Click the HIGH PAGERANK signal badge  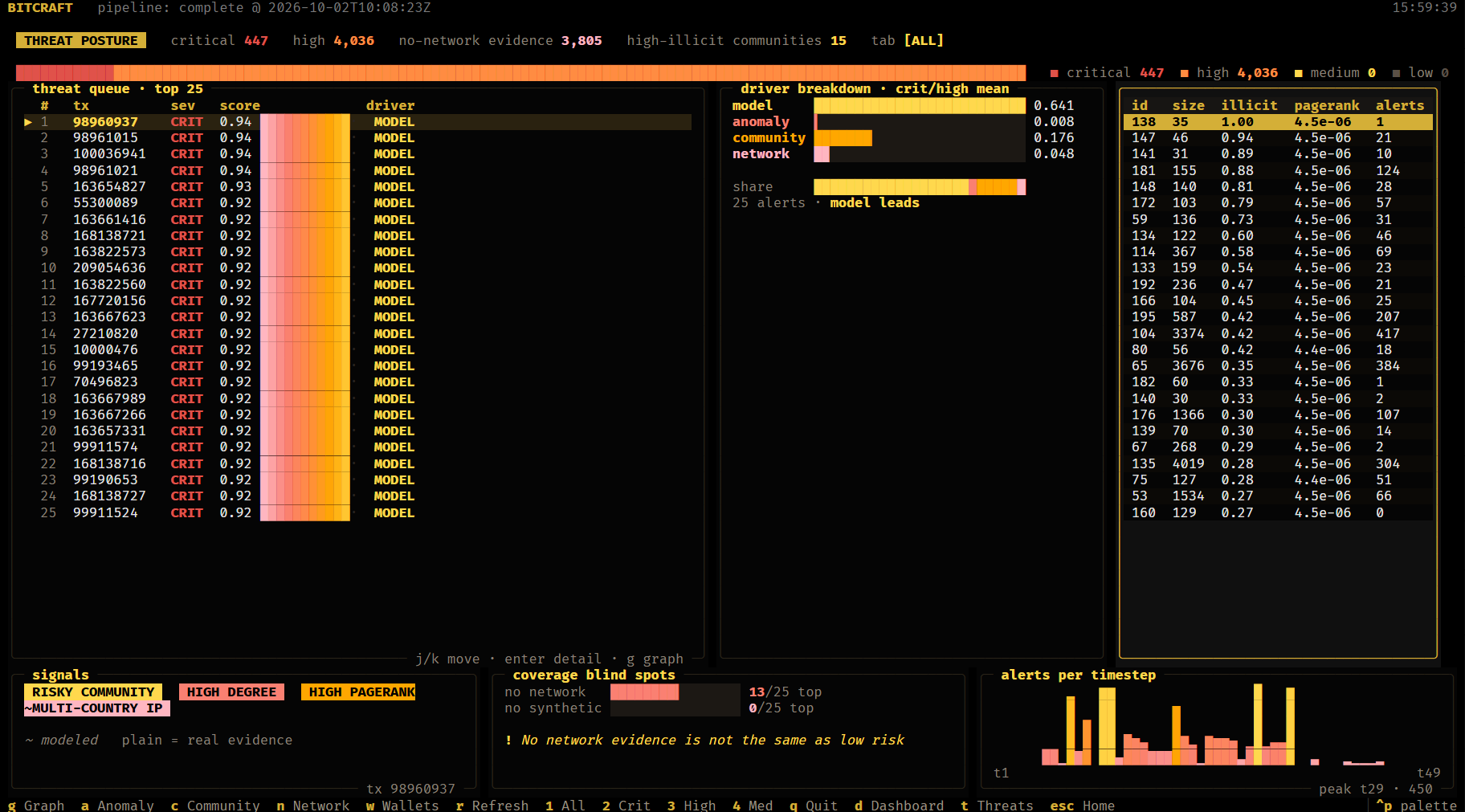pos(358,692)
